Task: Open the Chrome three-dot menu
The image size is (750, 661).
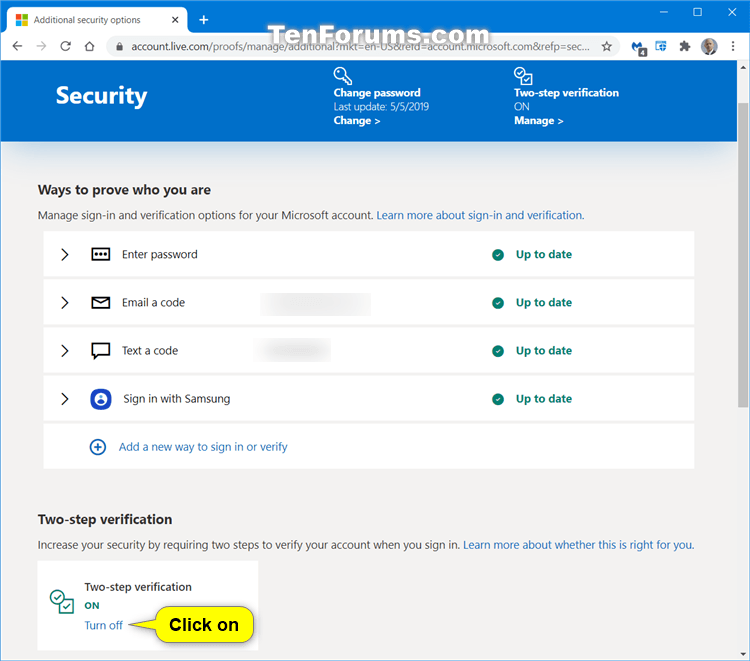Action: (x=733, y=46)
